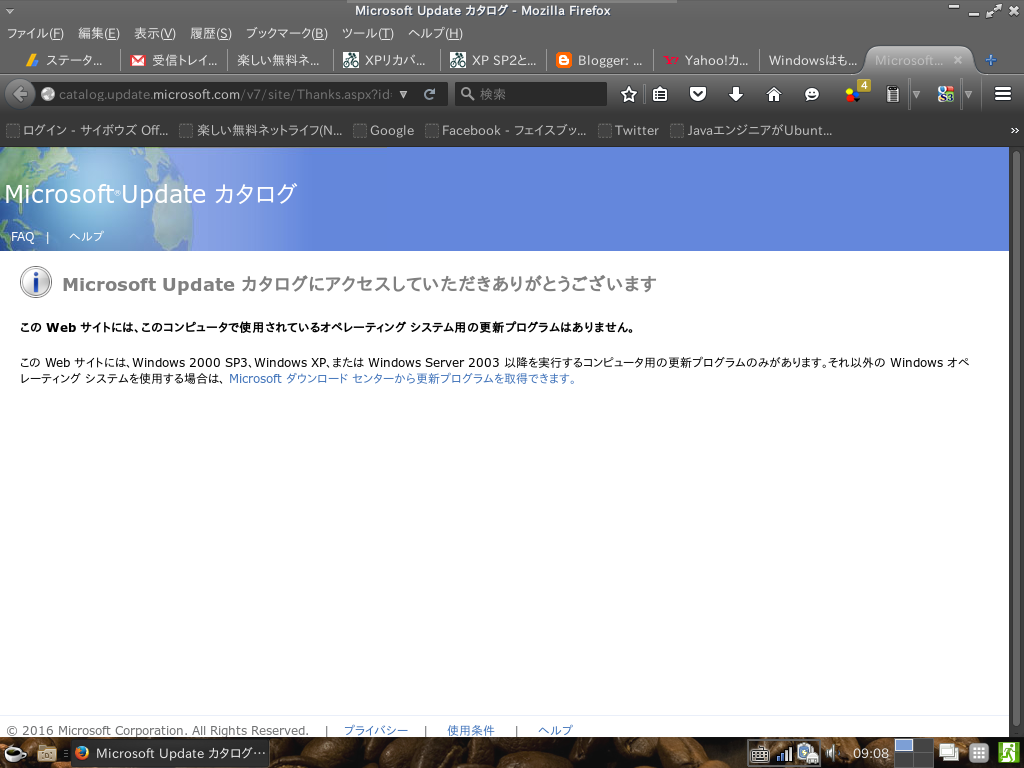Click Microsoft ダウンロード センター link
This screenshot has height=768, width=1024.
[x=402, y=379]
